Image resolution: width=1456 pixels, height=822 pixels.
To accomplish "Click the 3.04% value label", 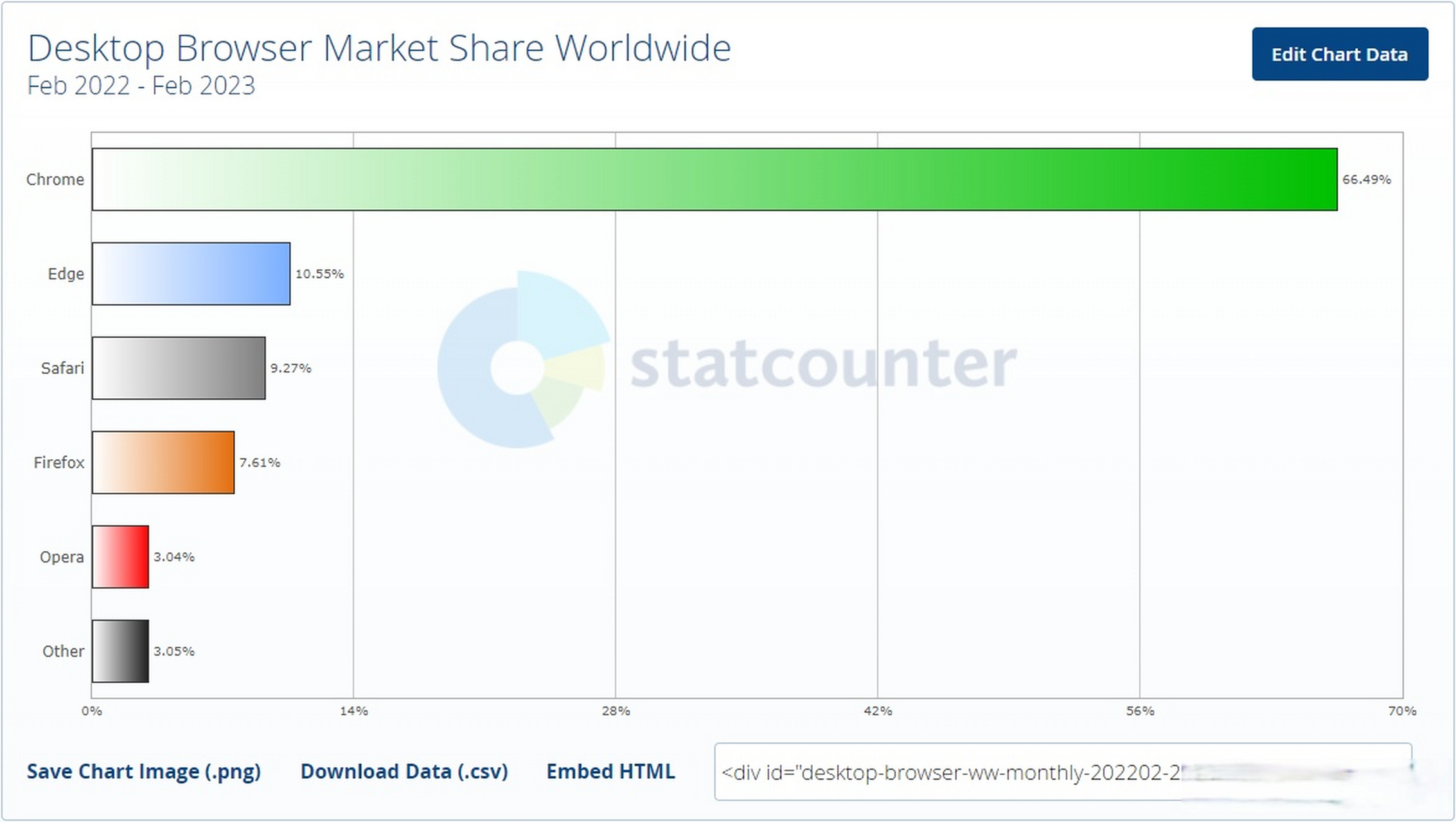I will (173, 557).
